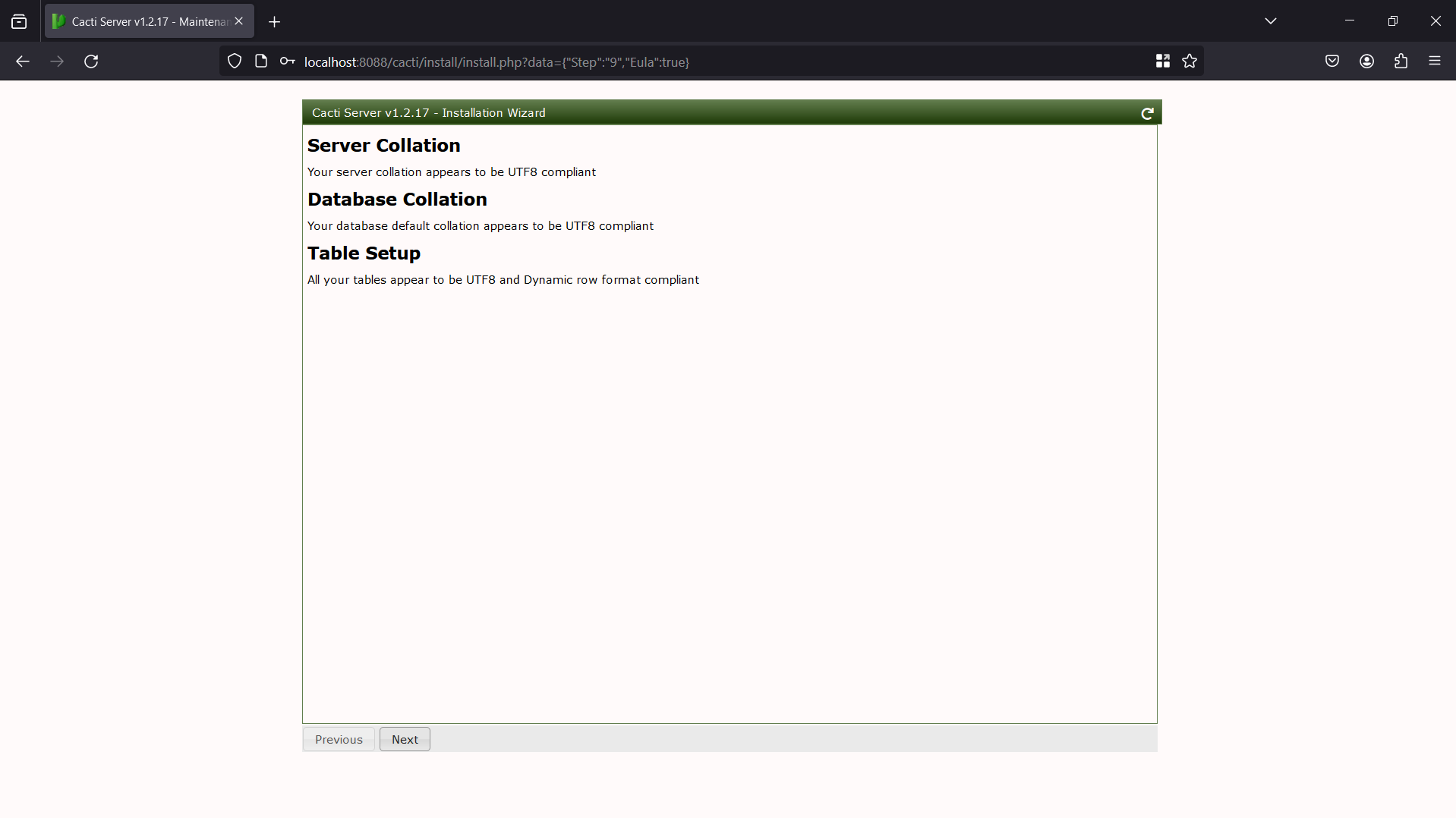Screen dimensions: 1456x818
Task: Open the site information page icon
Action: point(261,61)
